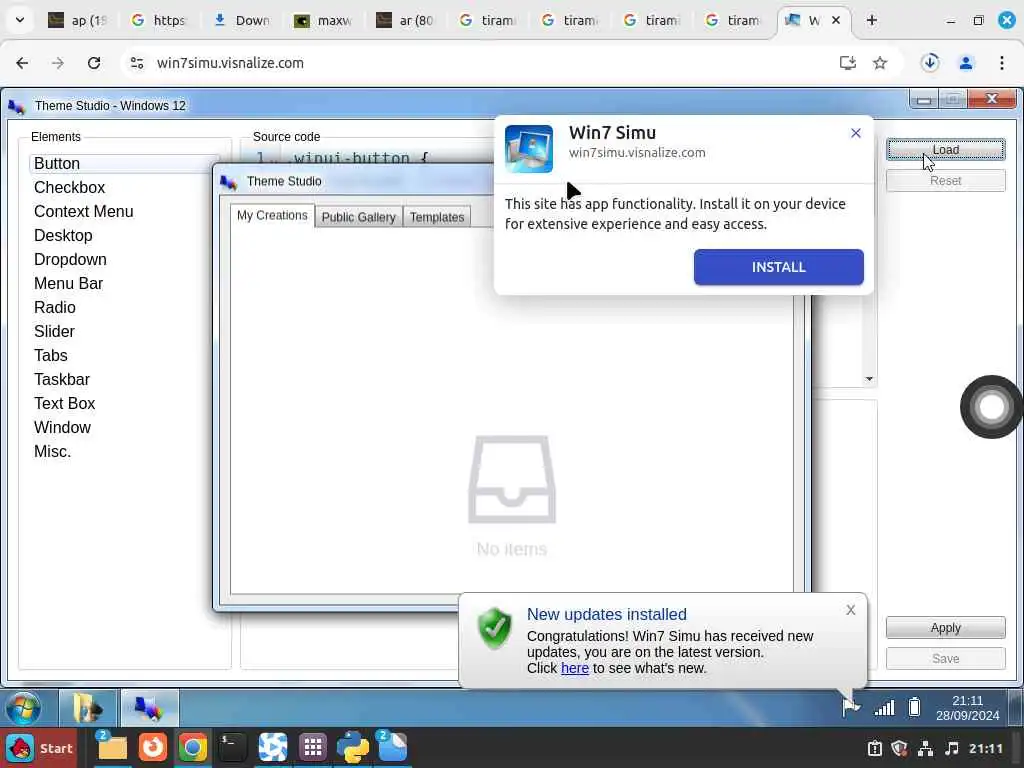The height and width of the screenshot is (768, 1024).
Task: Click Theme Studio icon on Win7 taskbar
Action: [149, 708]
